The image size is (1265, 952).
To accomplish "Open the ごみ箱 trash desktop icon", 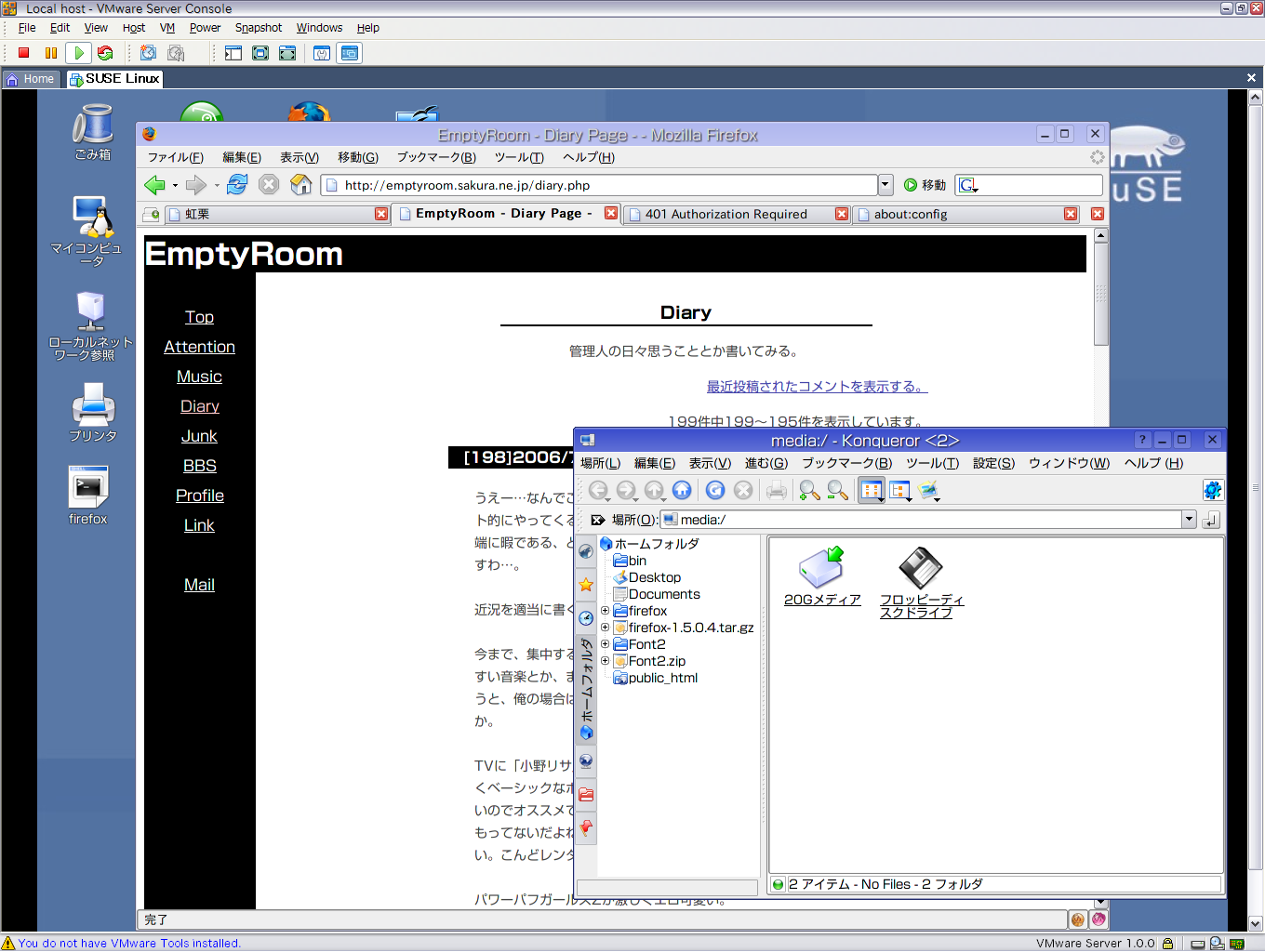I will (x=93, y=131).
